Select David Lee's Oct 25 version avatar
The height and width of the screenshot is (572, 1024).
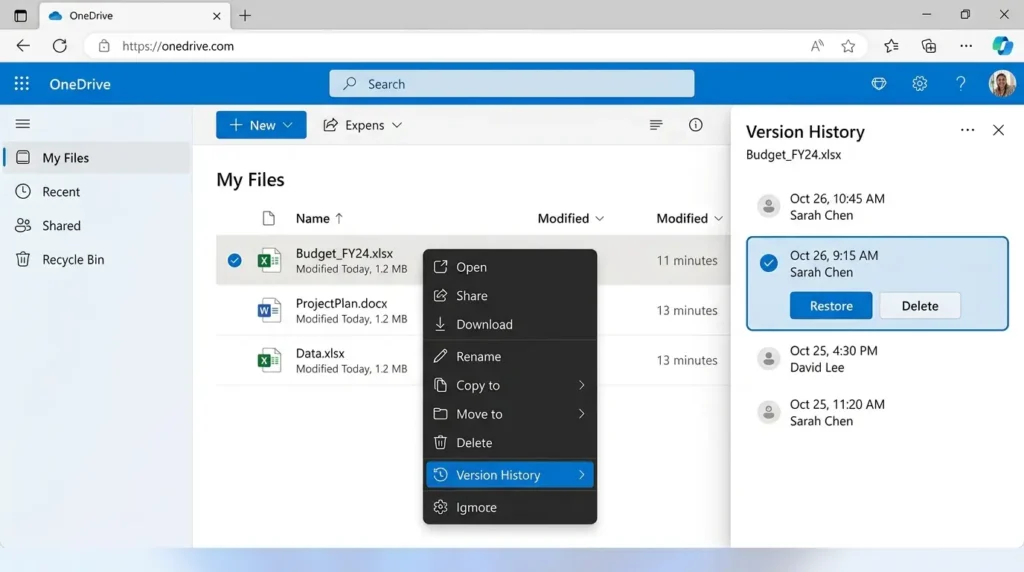[769, 358]
